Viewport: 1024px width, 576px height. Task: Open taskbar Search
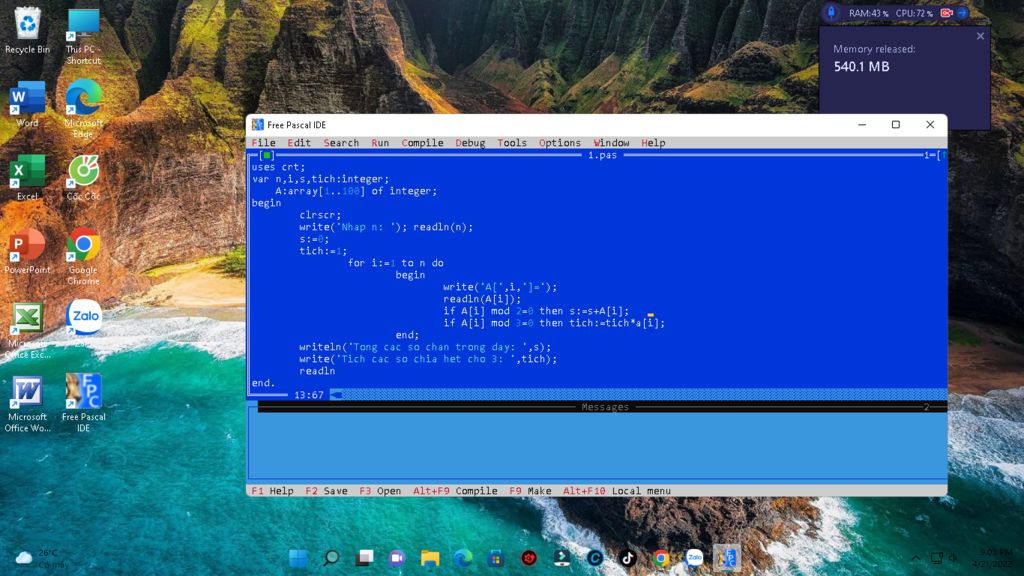pos(331,558)
